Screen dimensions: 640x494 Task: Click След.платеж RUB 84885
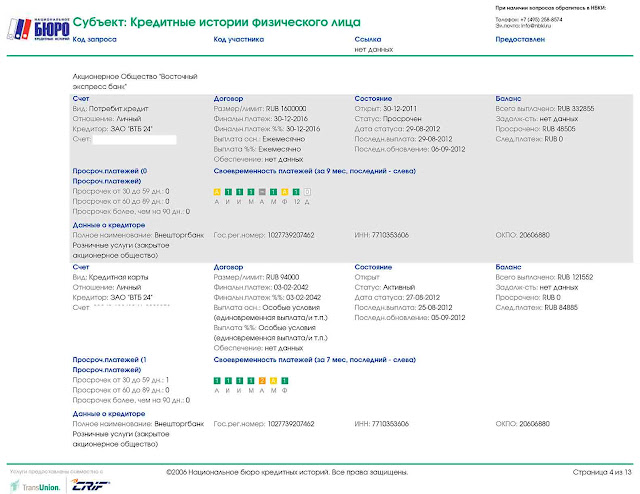(536, 307)
